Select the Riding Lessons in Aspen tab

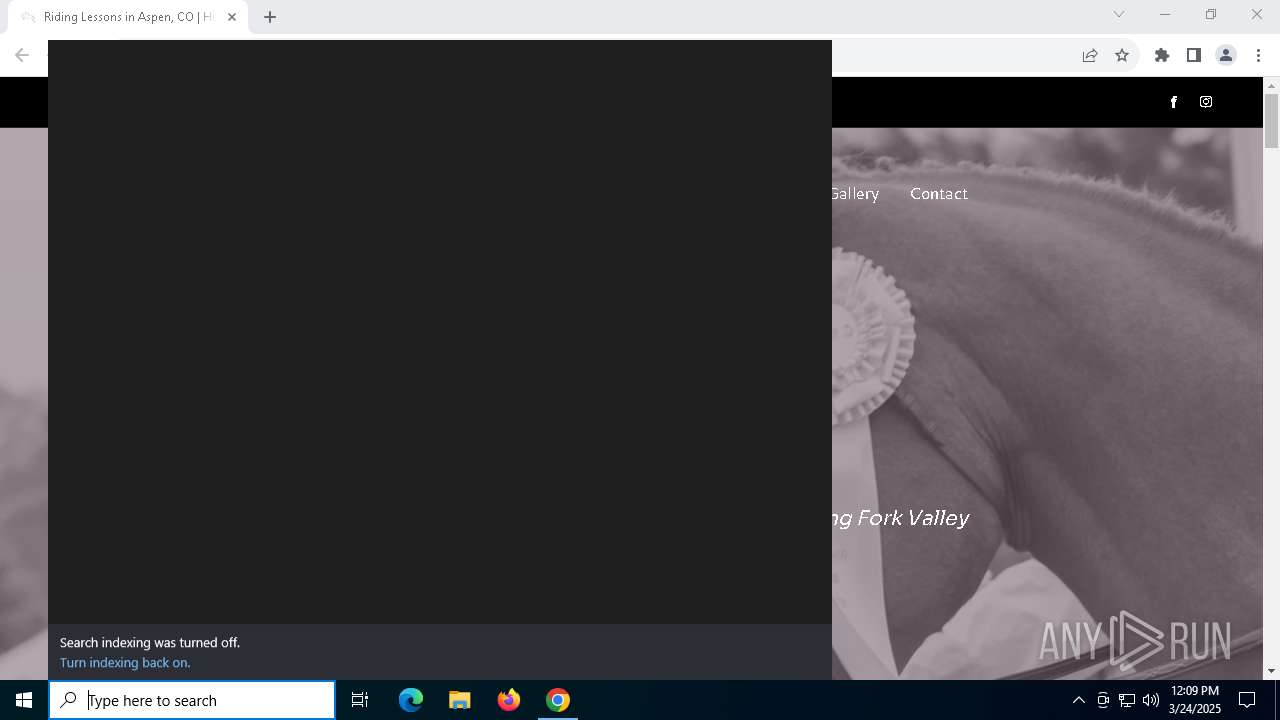click(128, 17)
